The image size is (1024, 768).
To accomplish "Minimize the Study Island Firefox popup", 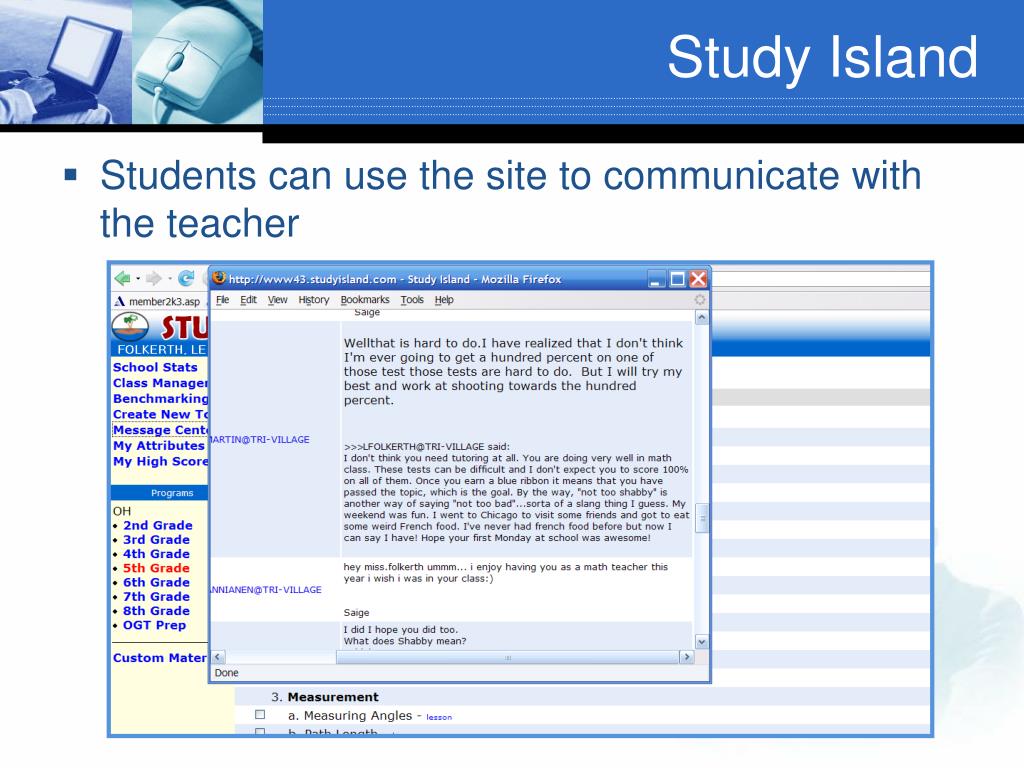I will click(x=657, y=280).
